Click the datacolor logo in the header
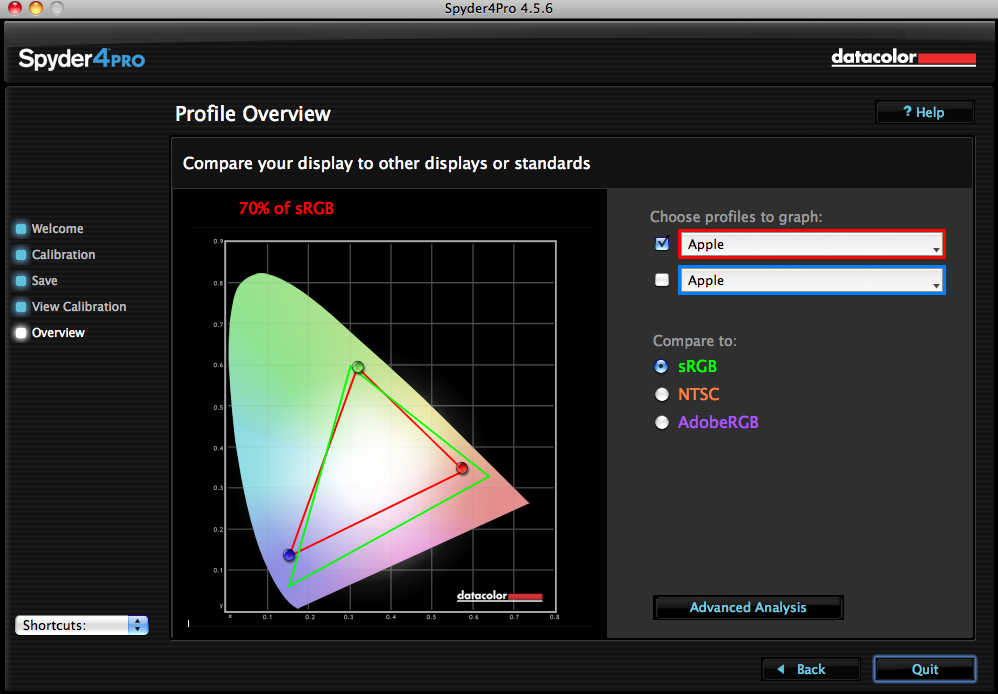The width and height of the screenshot is (998, 694). click(x=903, y=57)
